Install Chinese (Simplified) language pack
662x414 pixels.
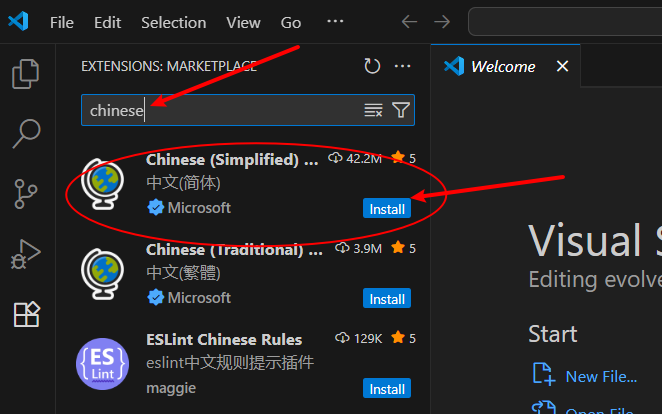387,208
